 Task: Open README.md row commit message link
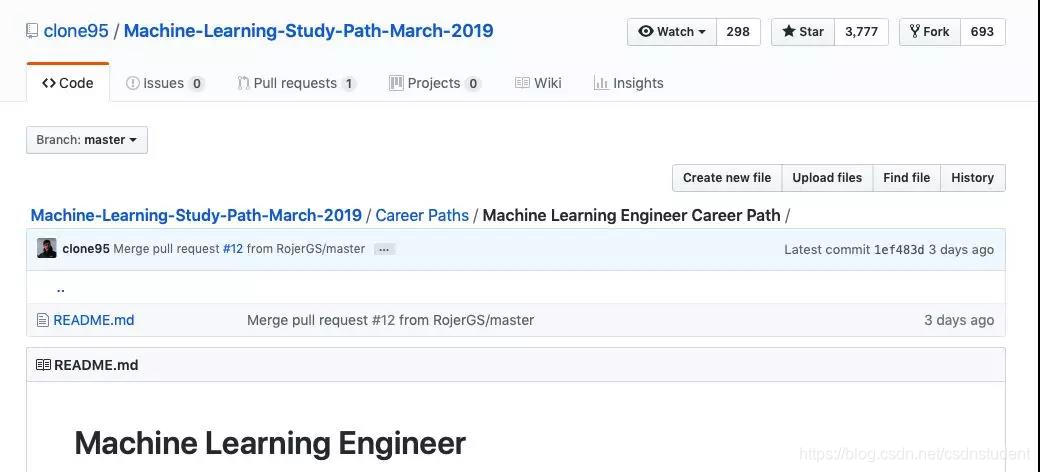pyautogui.click(x=391, y=320)
